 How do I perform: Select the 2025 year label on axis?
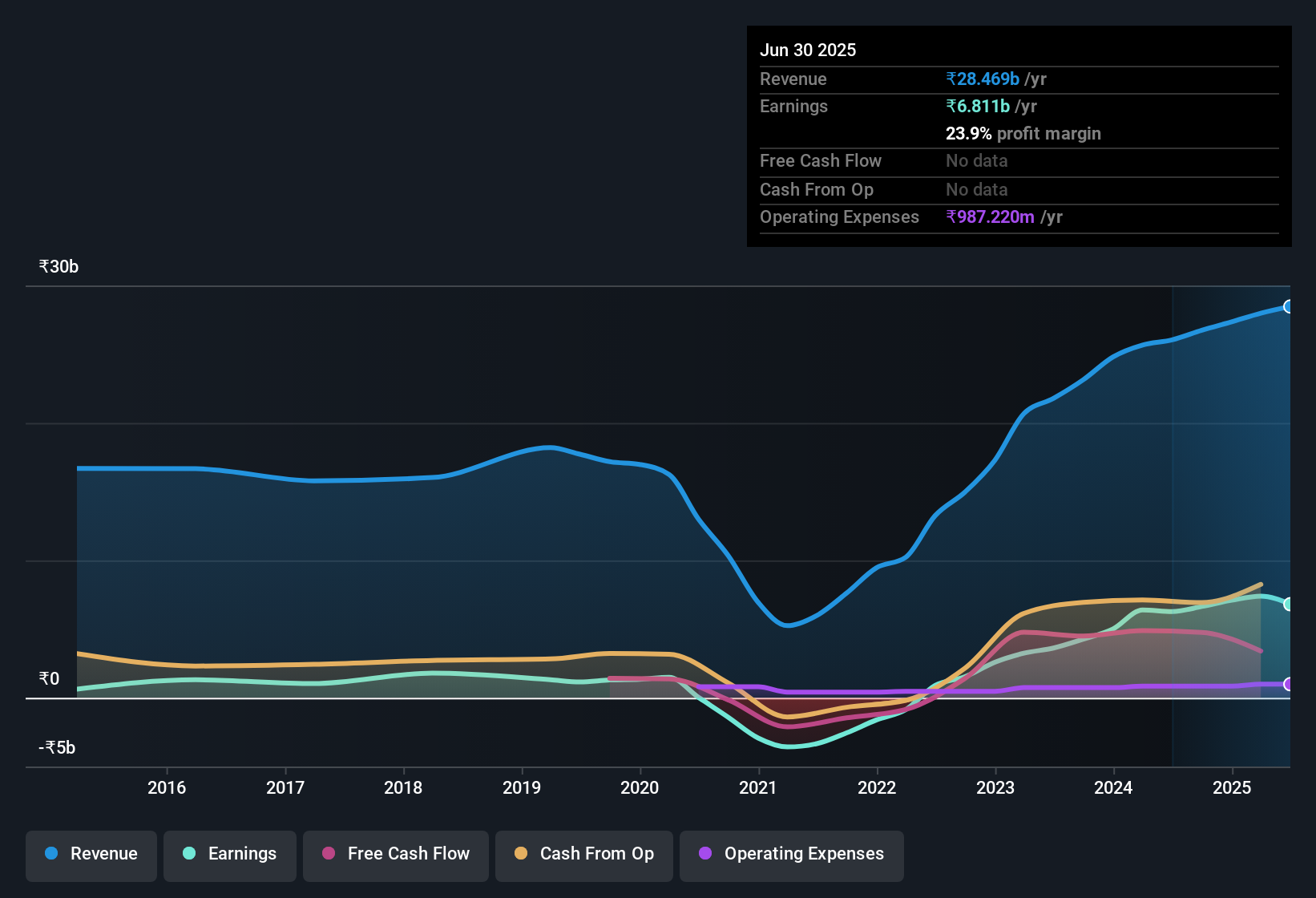[x=1231, y=788]
